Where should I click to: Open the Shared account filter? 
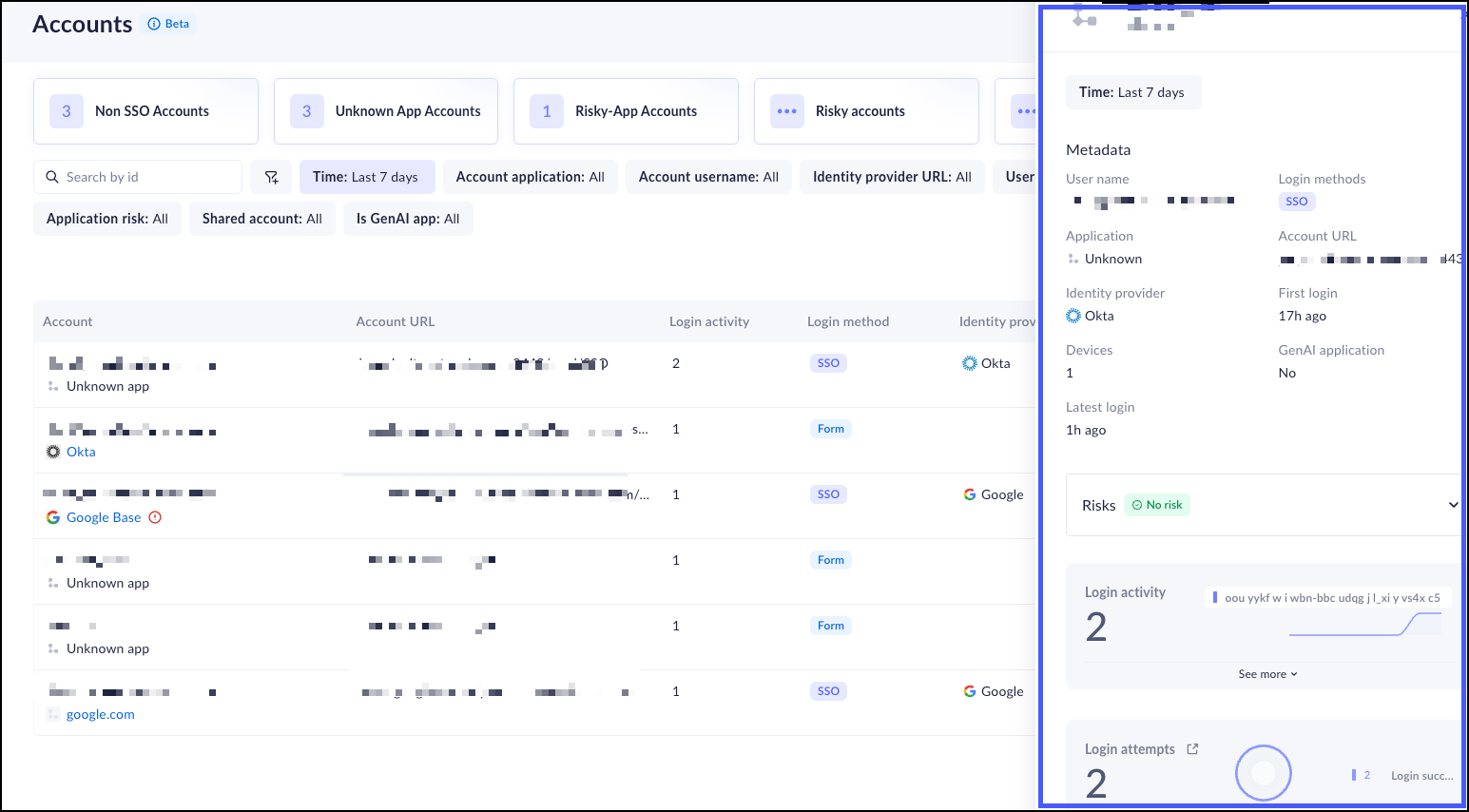[x=262, y=219]
